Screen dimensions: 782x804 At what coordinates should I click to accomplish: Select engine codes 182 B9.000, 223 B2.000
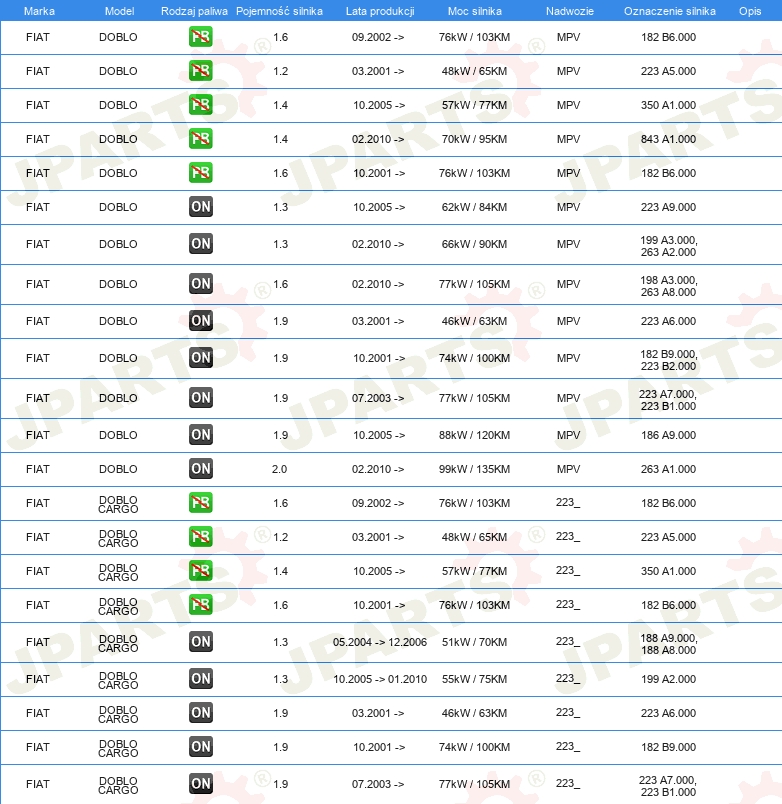(x=669, y=360)
